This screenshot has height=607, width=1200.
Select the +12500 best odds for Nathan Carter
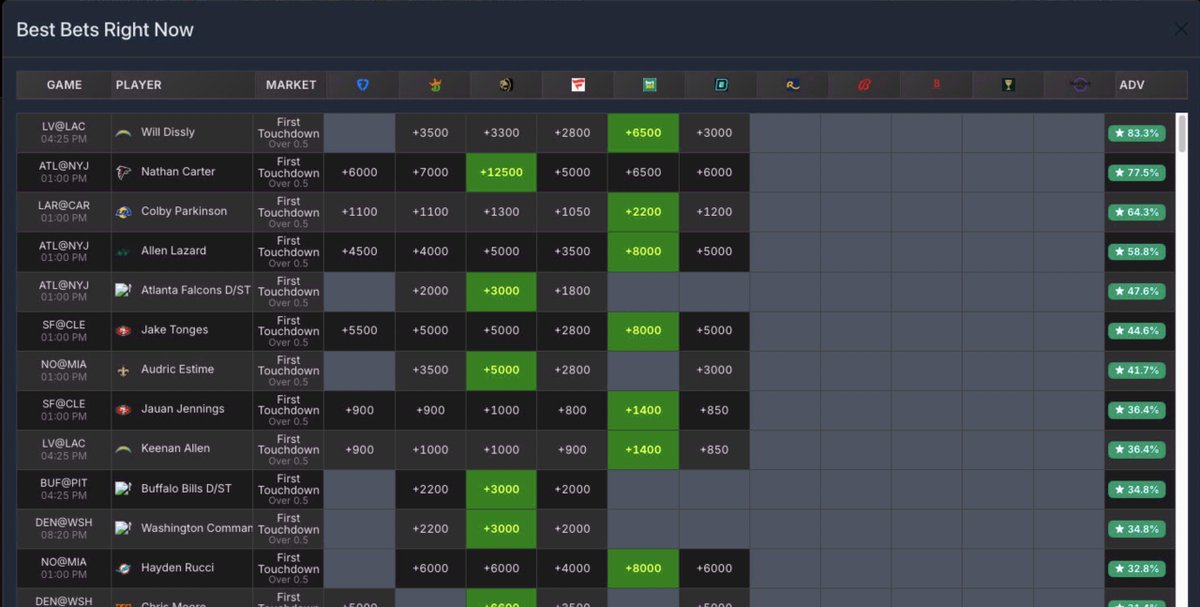tap(501, 172)
